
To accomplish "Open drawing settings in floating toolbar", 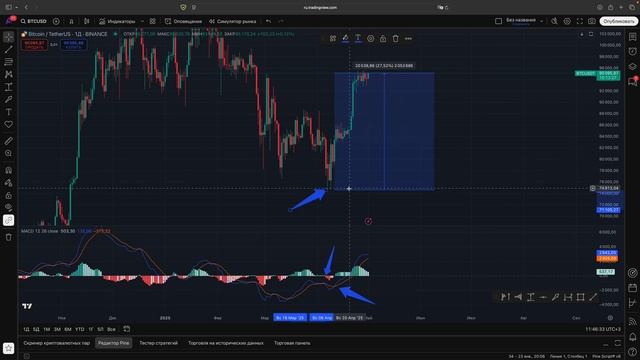I will (x=370, y=38).
